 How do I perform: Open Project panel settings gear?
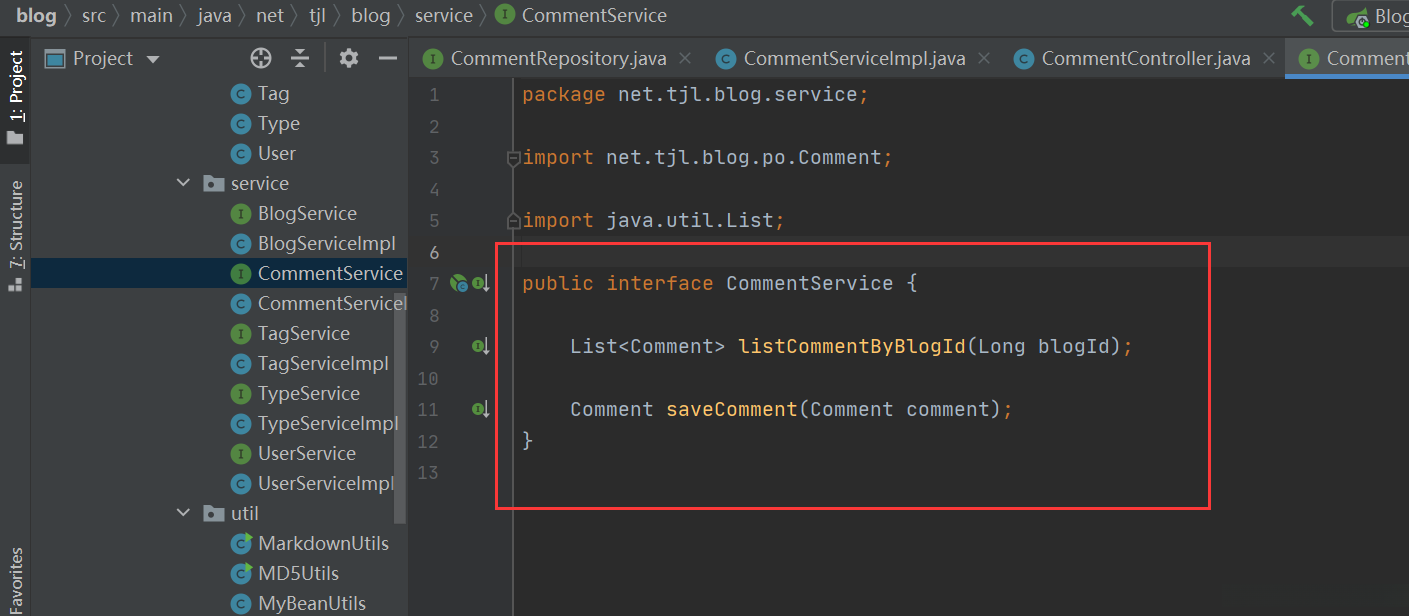click(348, 58)
